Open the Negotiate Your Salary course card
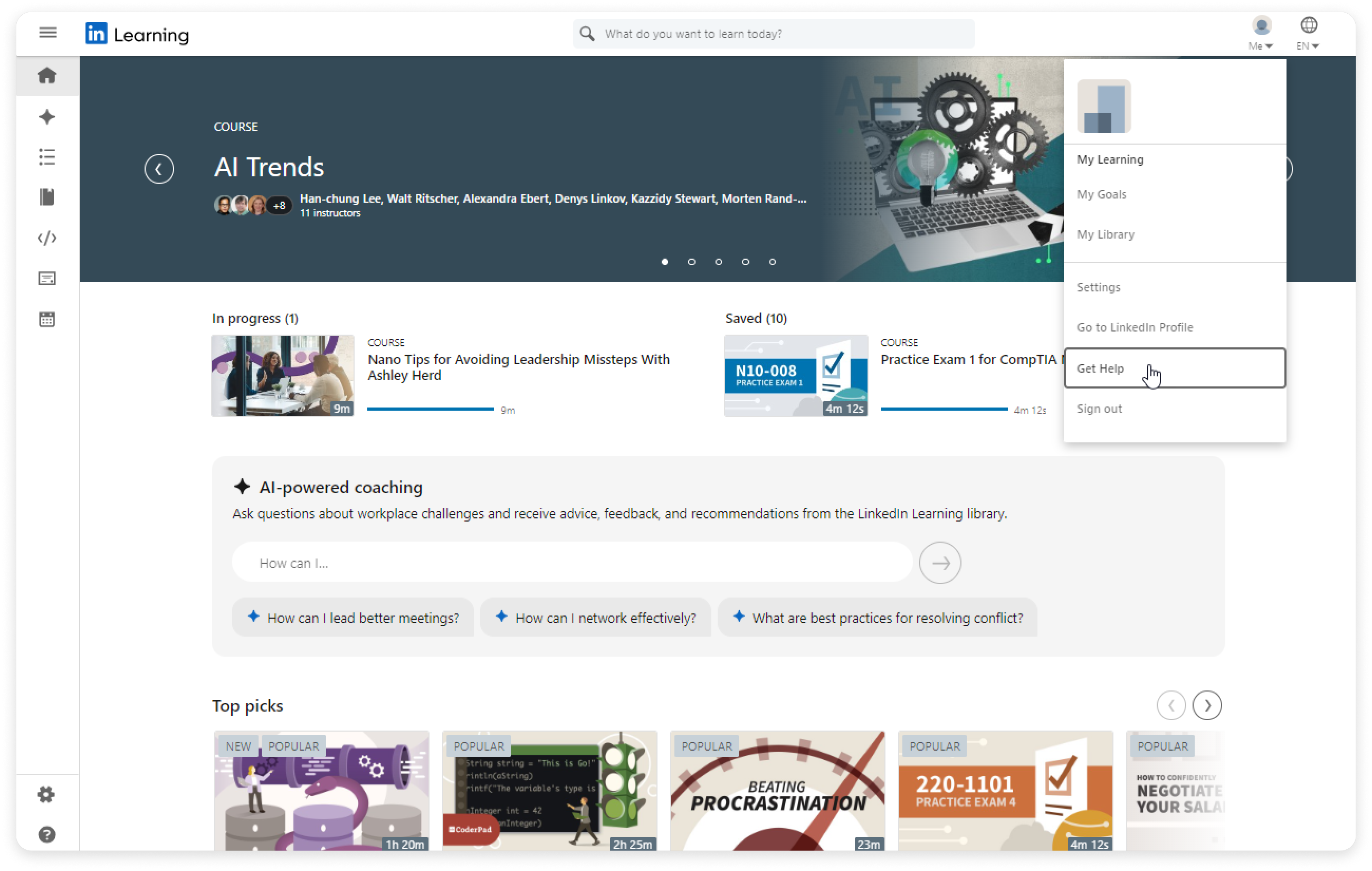This screenshot has height=871, width=1372. [x=1175, y=791]
